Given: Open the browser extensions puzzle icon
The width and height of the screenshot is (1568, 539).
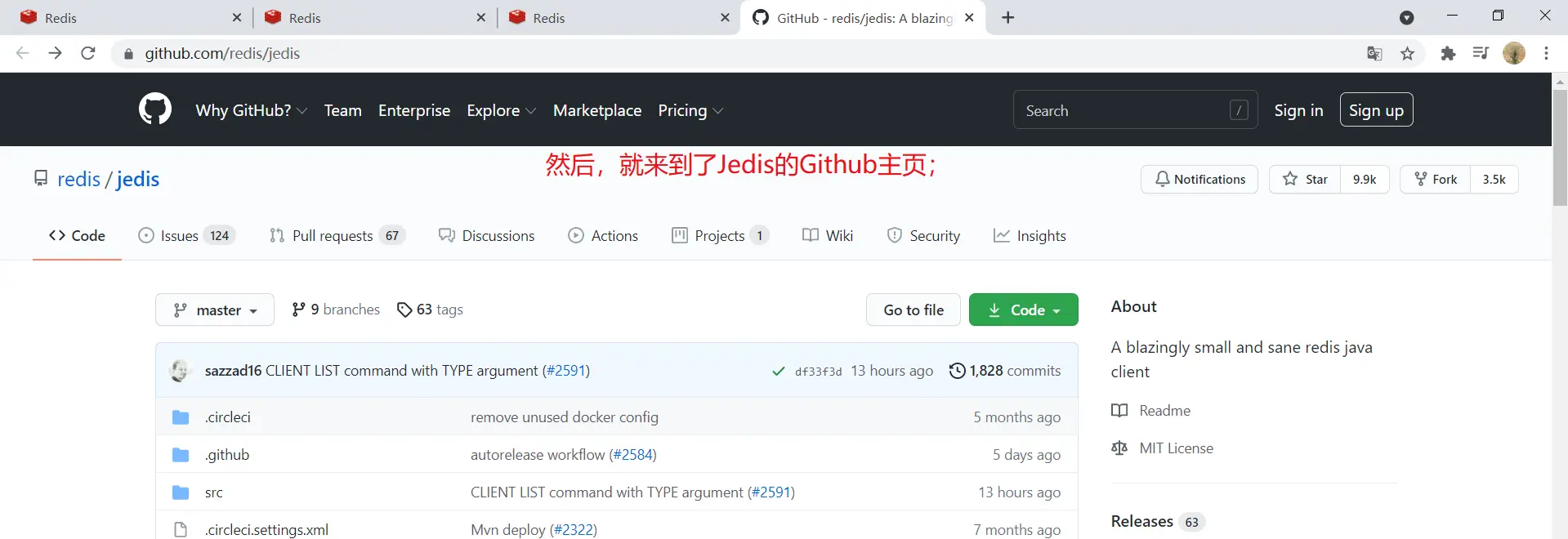Looking at the screenshot, I should 1448,54.
